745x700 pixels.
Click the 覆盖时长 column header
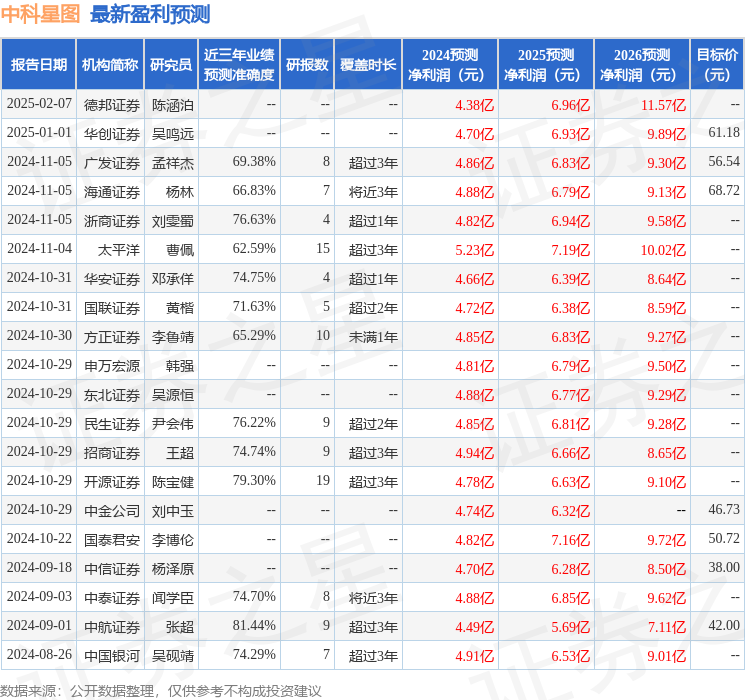(368, 65)
